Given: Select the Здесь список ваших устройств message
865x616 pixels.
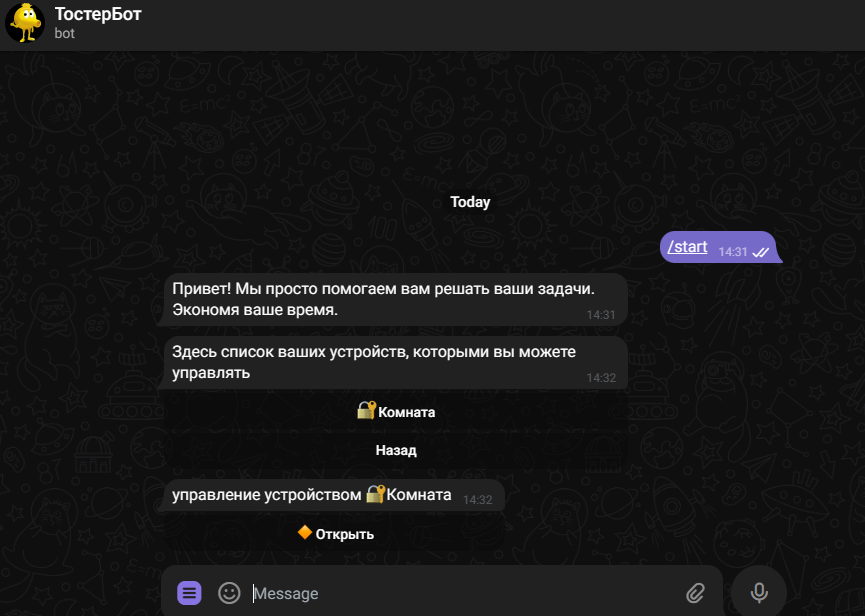Looking at the screenshot, I should (396, 362).
